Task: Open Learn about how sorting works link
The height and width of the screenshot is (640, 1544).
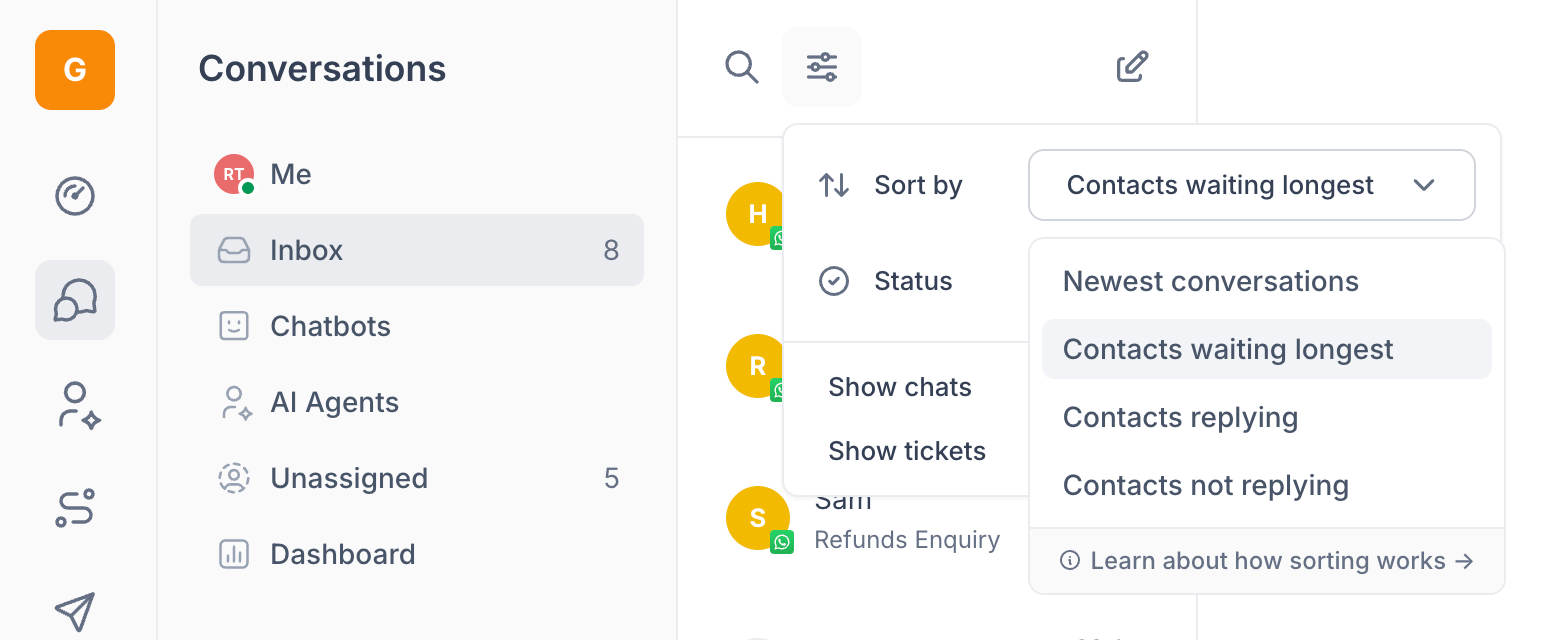Action: tap(1267, 561)
